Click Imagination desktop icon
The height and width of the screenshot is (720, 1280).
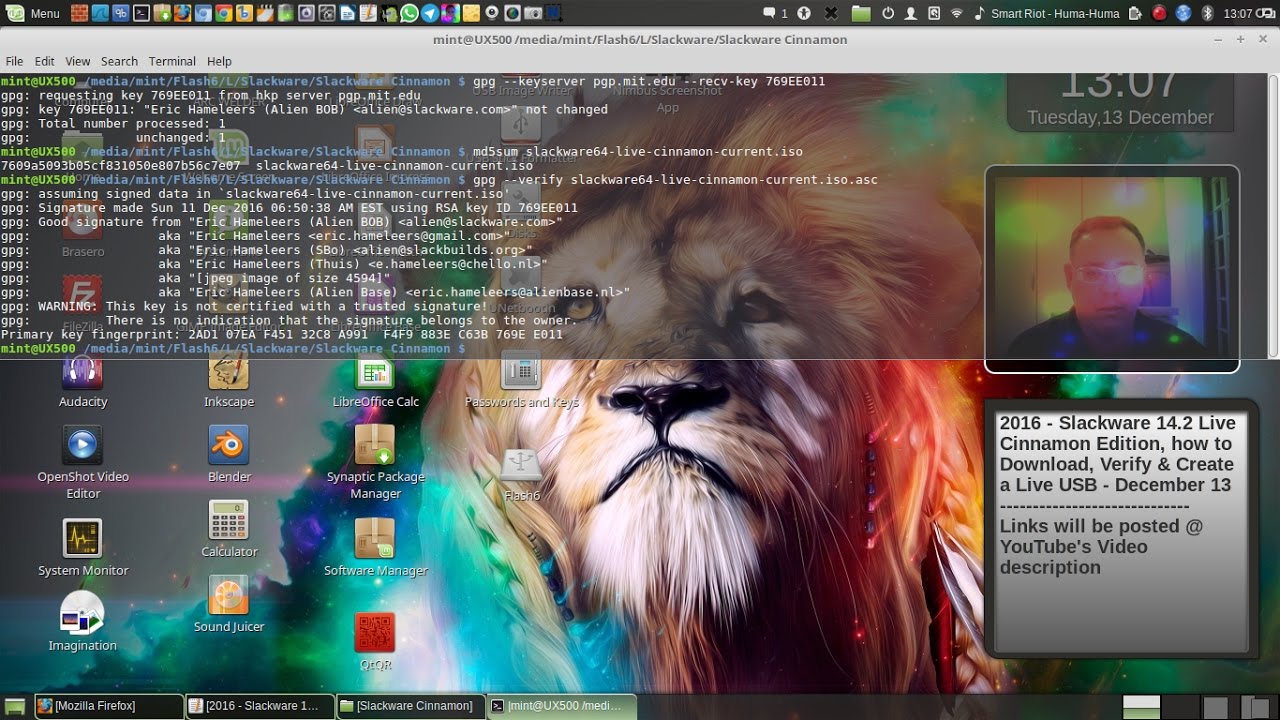(83, 622)
